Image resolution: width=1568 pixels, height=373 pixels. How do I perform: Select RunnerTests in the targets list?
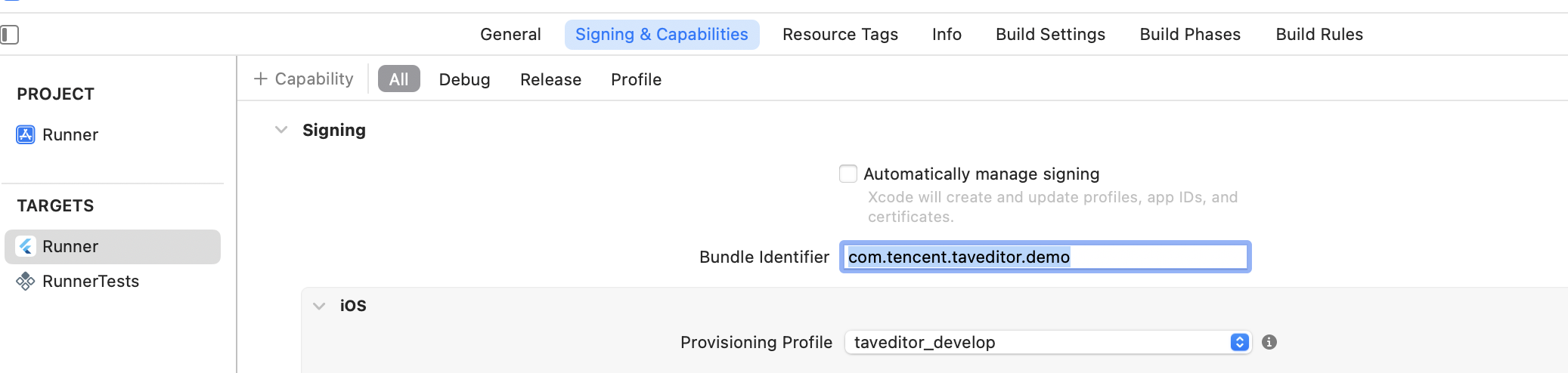(x=91, y=282)
